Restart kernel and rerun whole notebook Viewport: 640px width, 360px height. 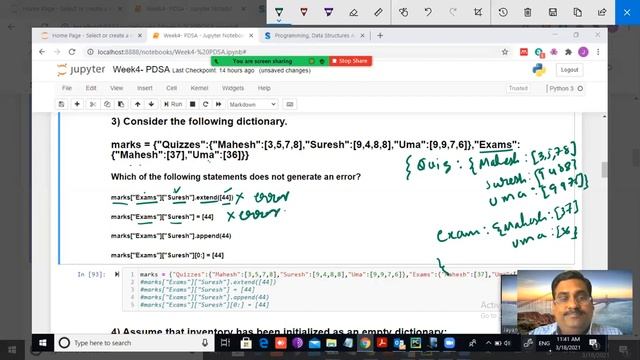(218, 104)
